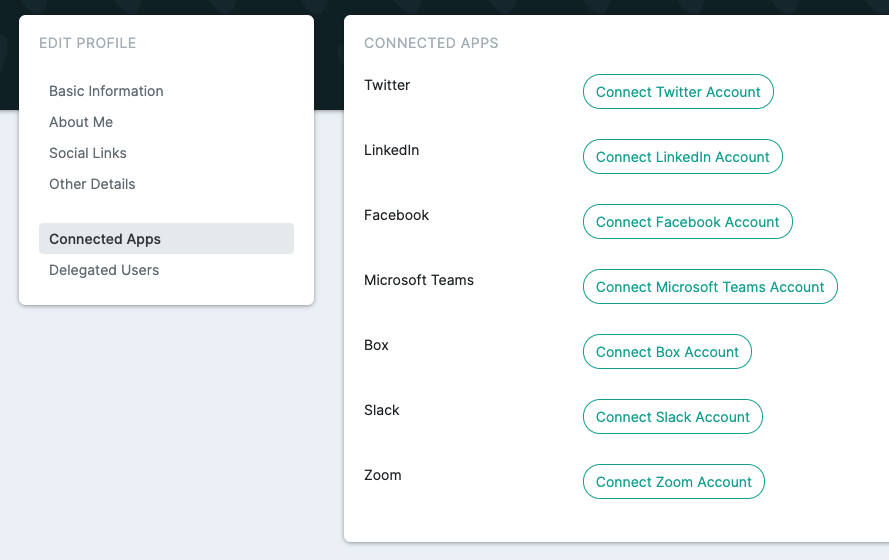The height and width of the screenshot is (560, 889).
Task: Click the LinkedIn app label
Action: tap(391, 150)
